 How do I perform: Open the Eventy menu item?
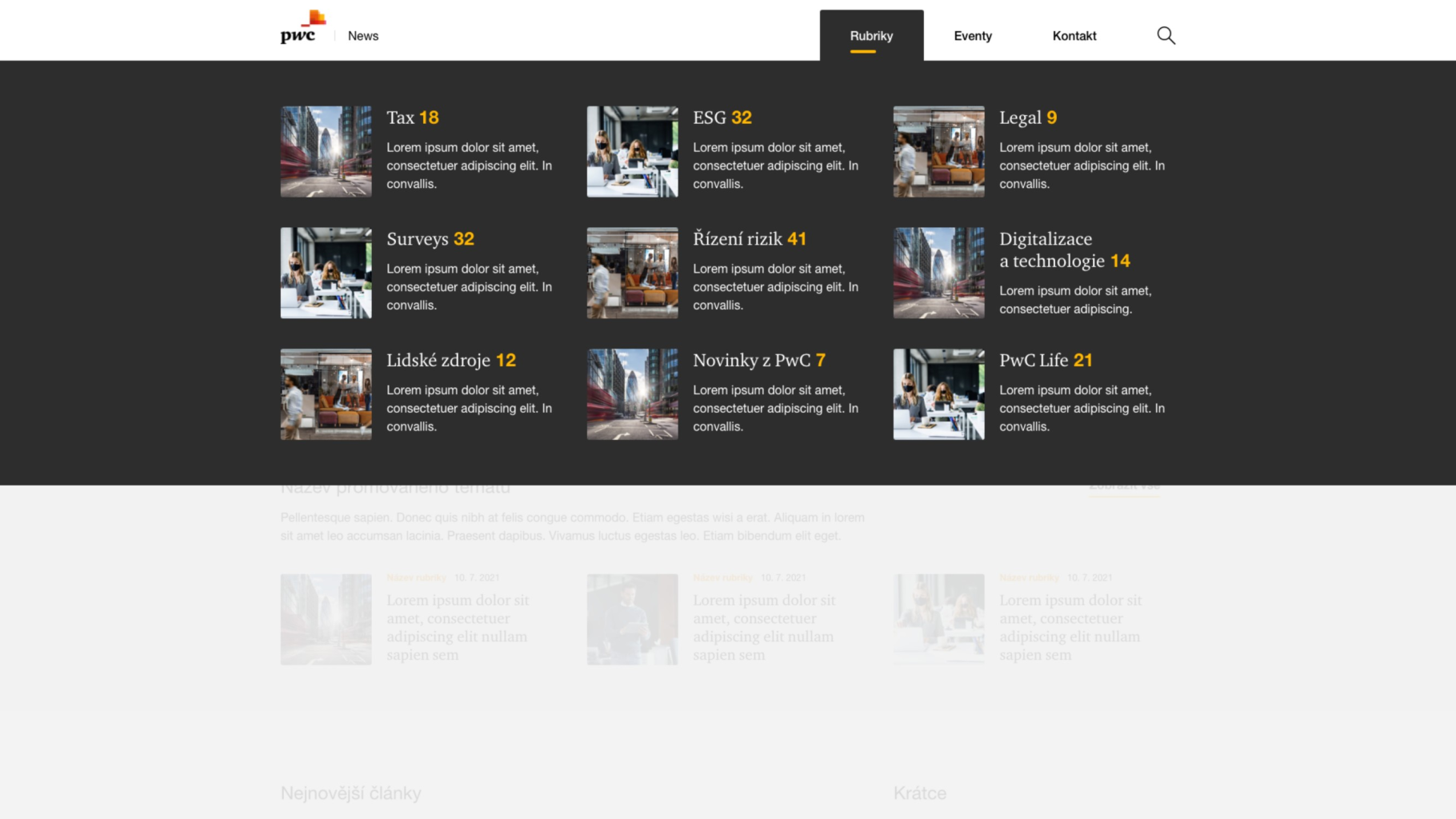pos(972,36)
